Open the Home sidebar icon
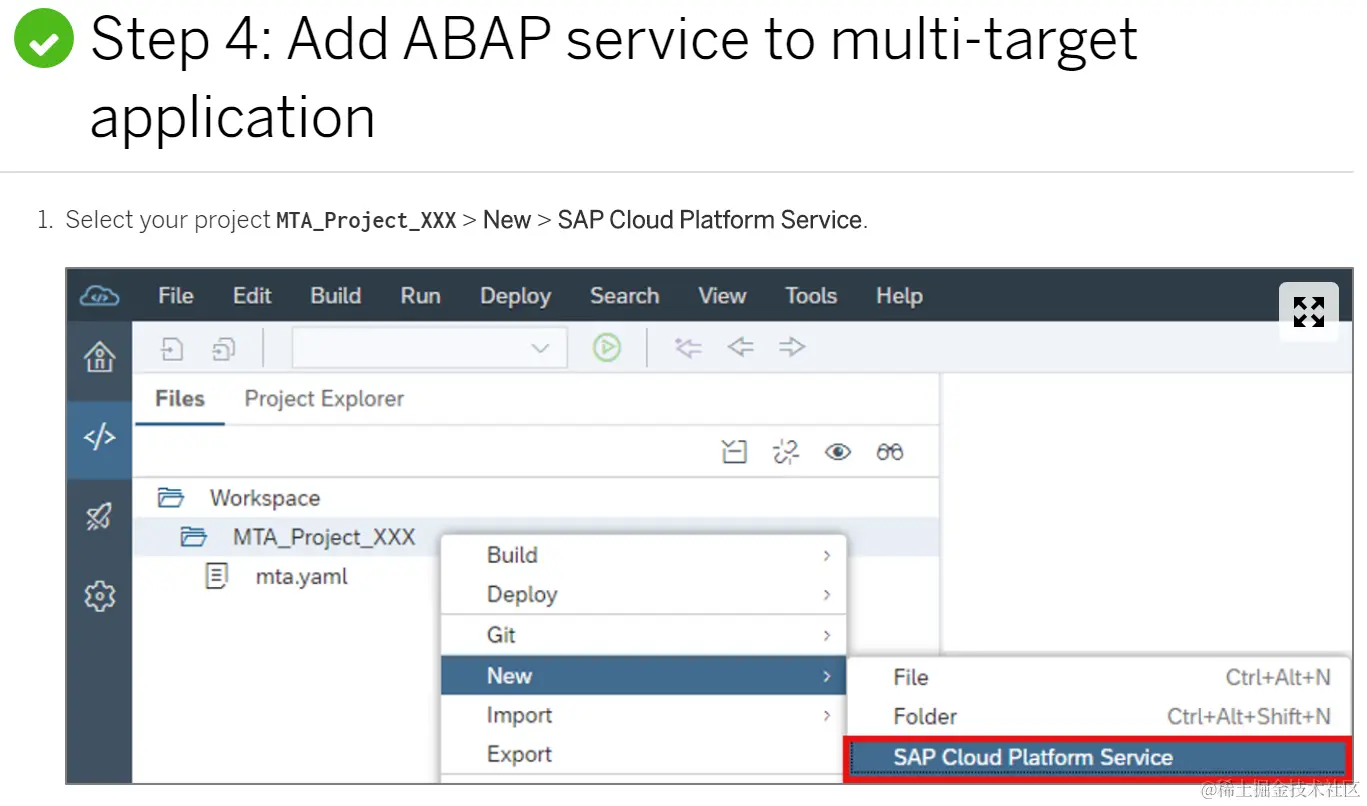Image resolution: width=1367 pixels, height=806 pixels. [99, 357]
